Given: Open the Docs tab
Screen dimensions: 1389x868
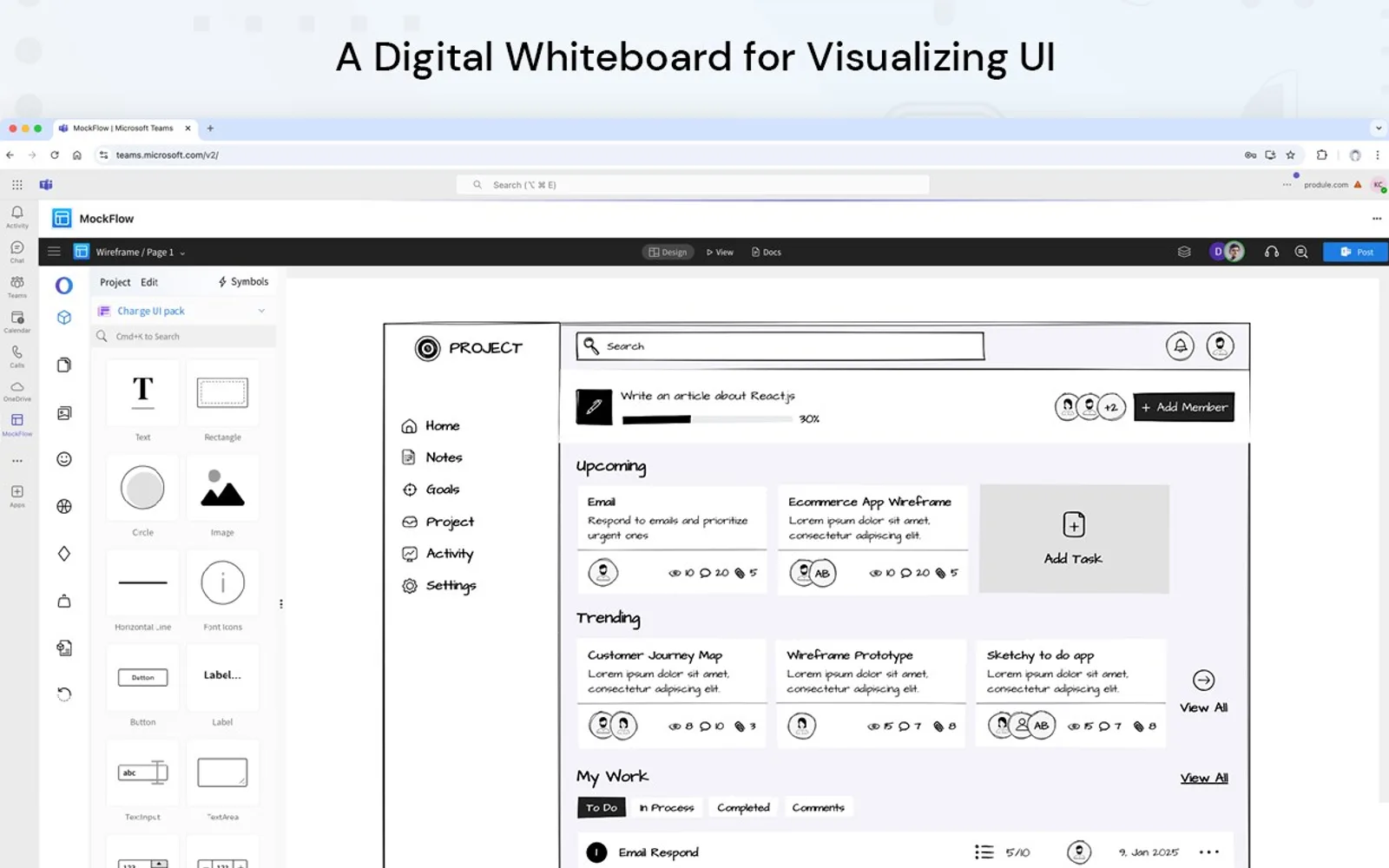Looking at the screenshot, I should click(x=767, y=252).
